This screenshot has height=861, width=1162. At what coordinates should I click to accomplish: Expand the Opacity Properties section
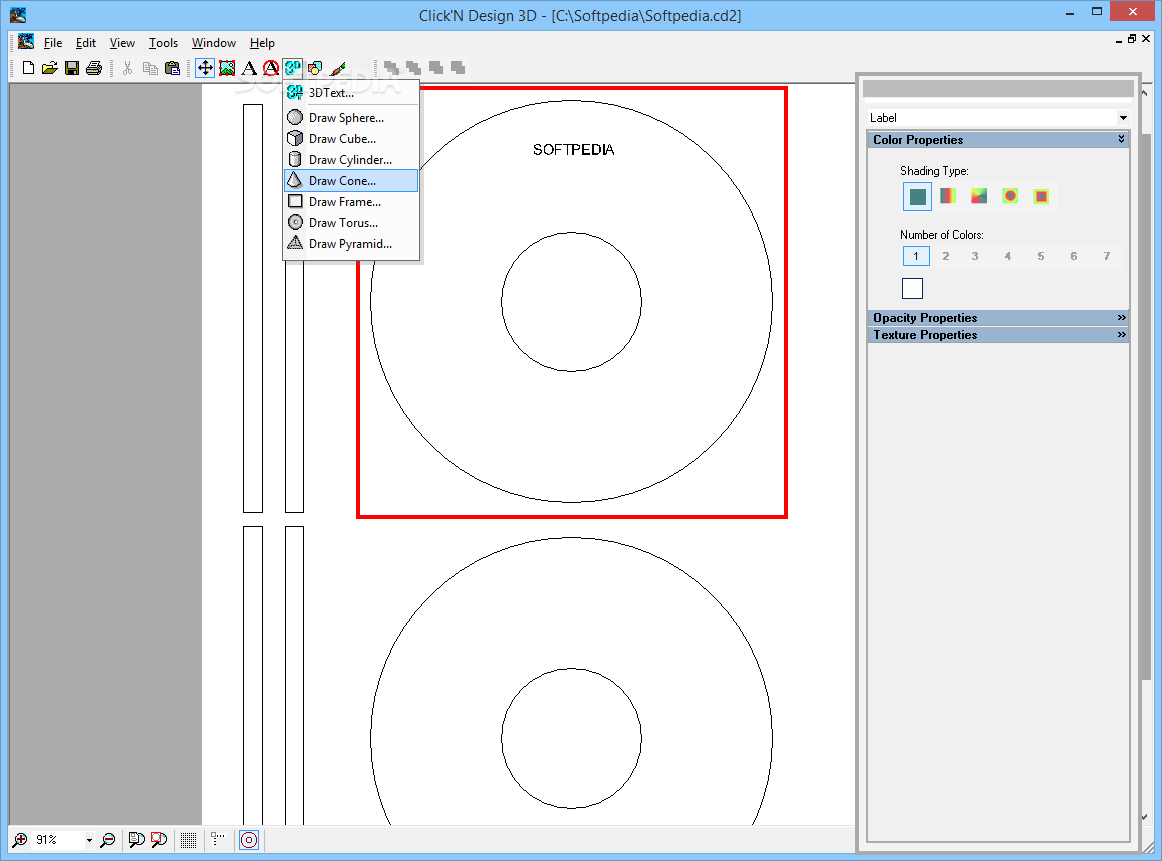[1121, 317]
